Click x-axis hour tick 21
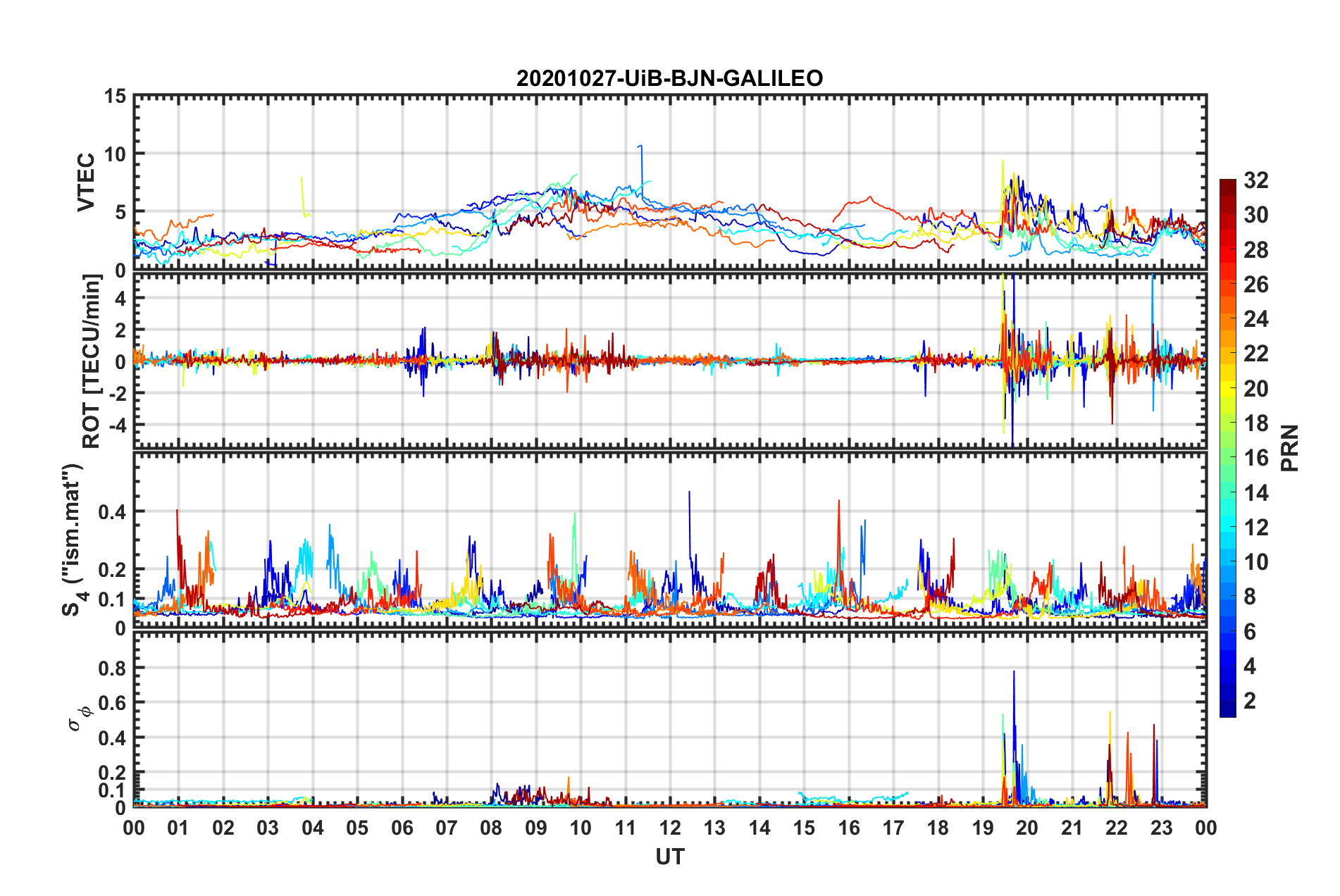This screenshot has height=896, width=1340. pyautogui.click(x=1072, y=828)
